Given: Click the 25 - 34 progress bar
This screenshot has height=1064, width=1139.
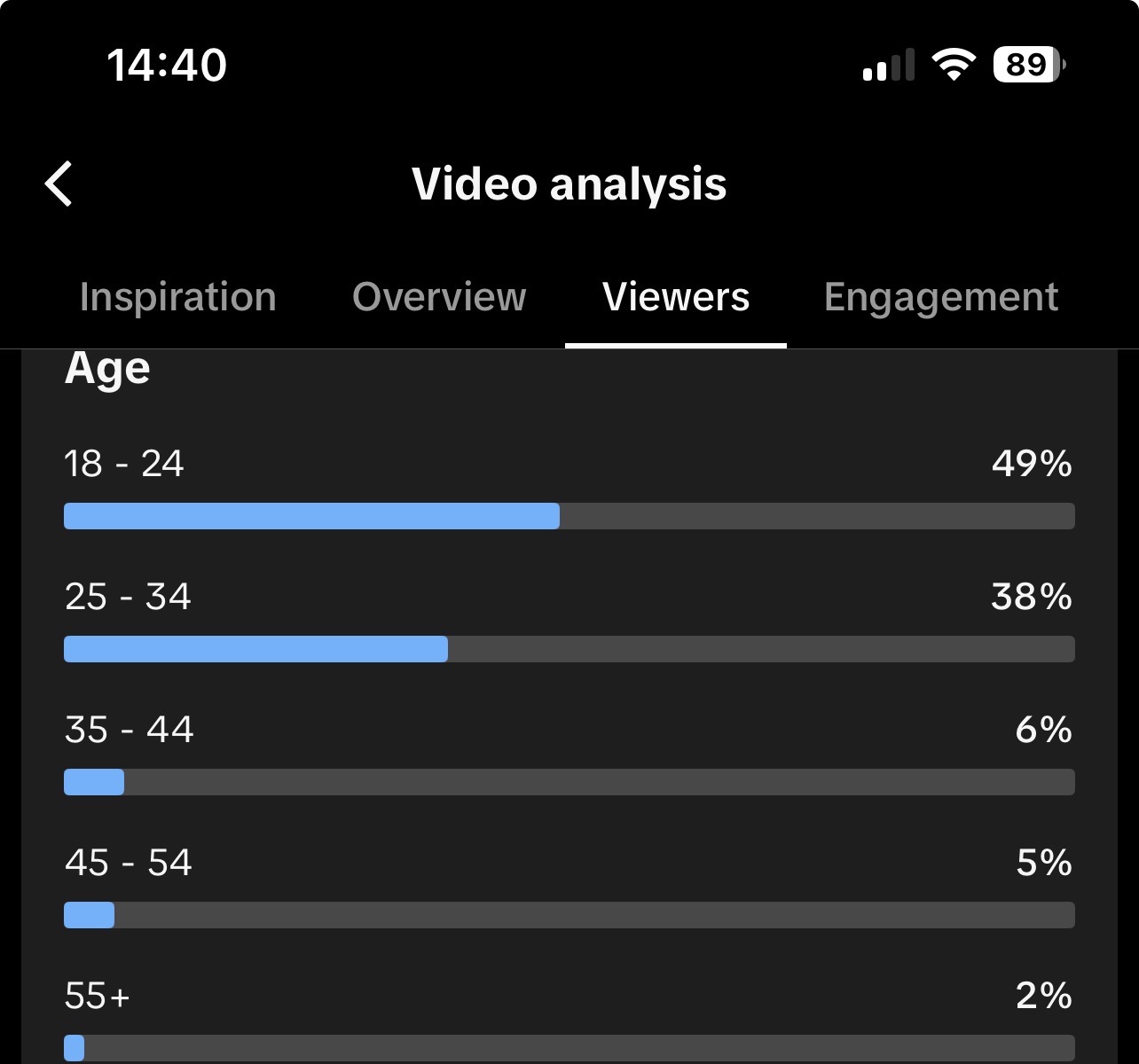Looking at the screenshot, I should pos(569,649).
